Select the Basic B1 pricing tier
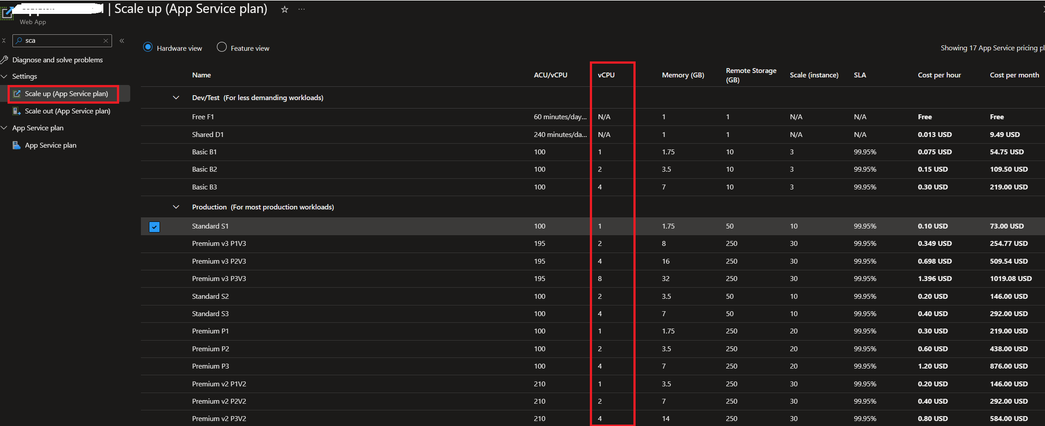 pos(204,152)
